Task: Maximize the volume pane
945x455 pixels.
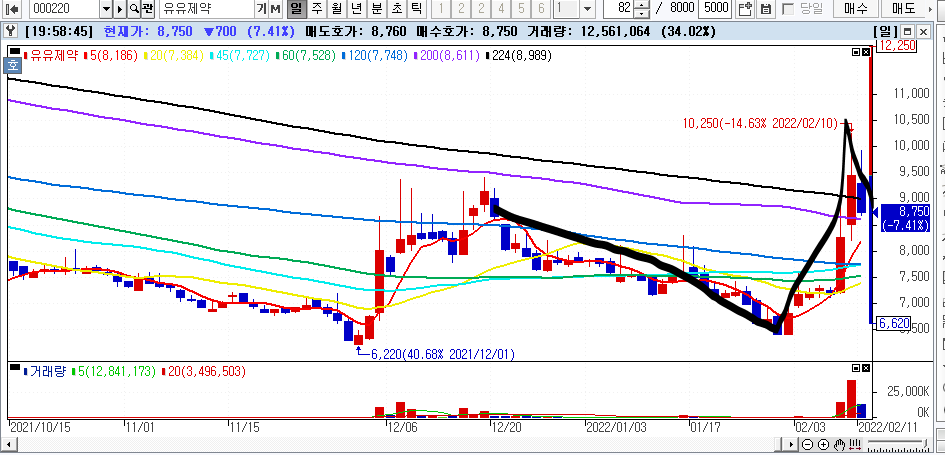Action: point(856,368)
